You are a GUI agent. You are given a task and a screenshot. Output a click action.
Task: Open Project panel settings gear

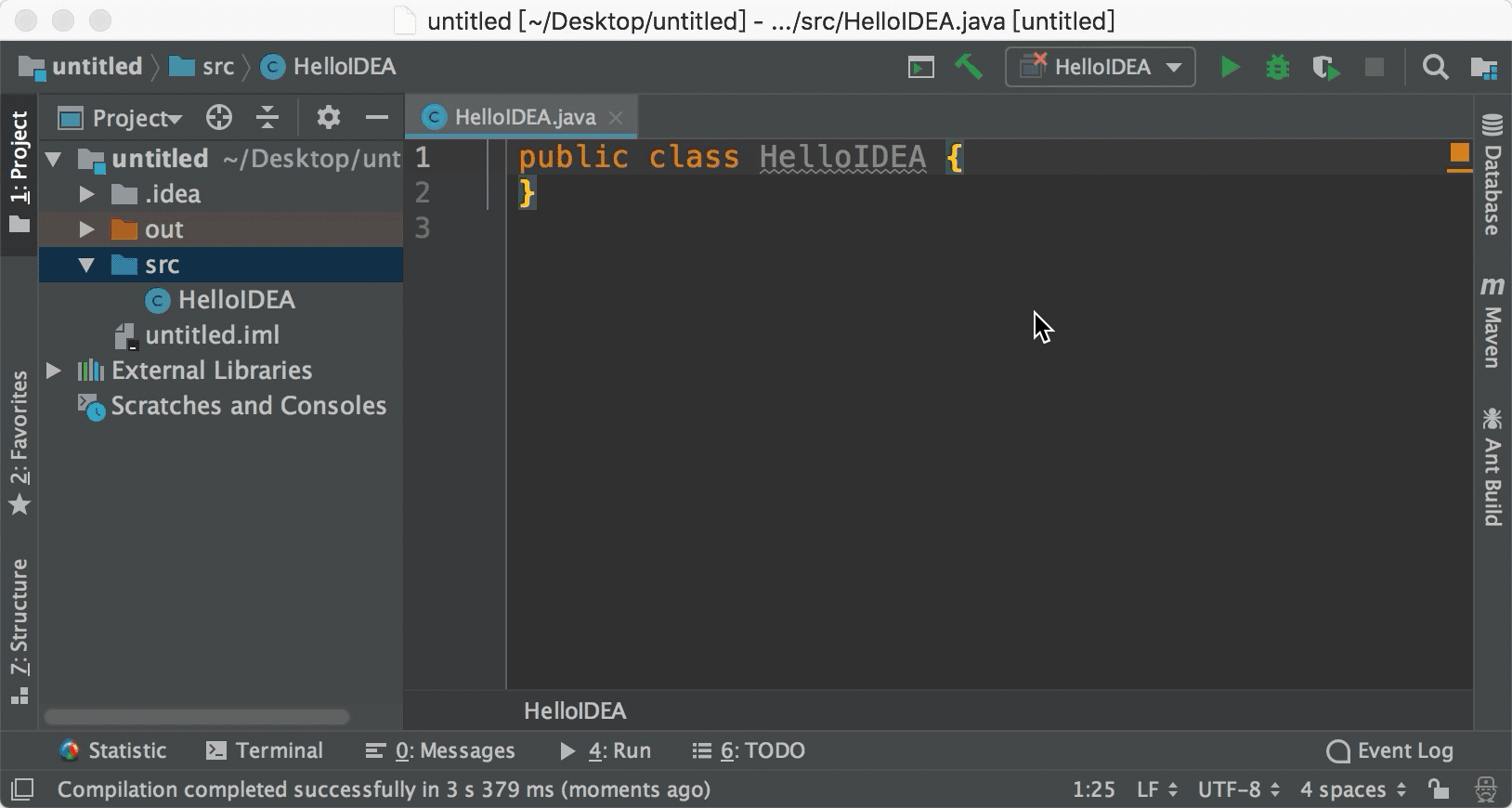(328, 117)
